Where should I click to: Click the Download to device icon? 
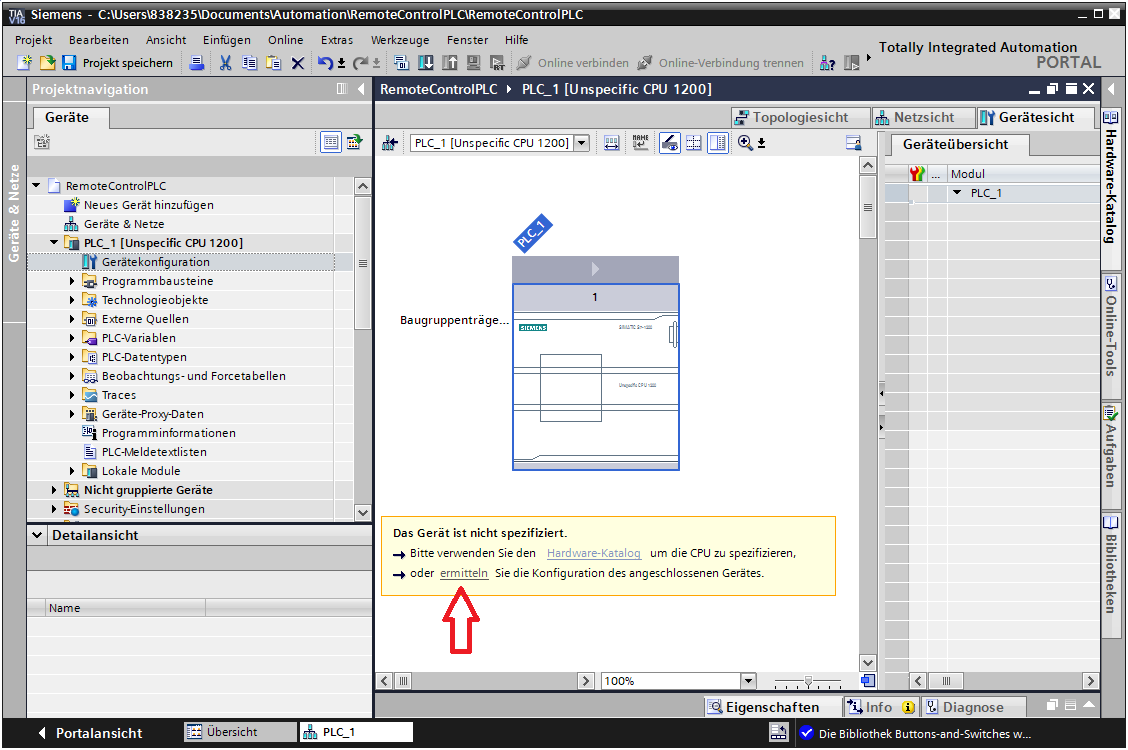[426, 63]
